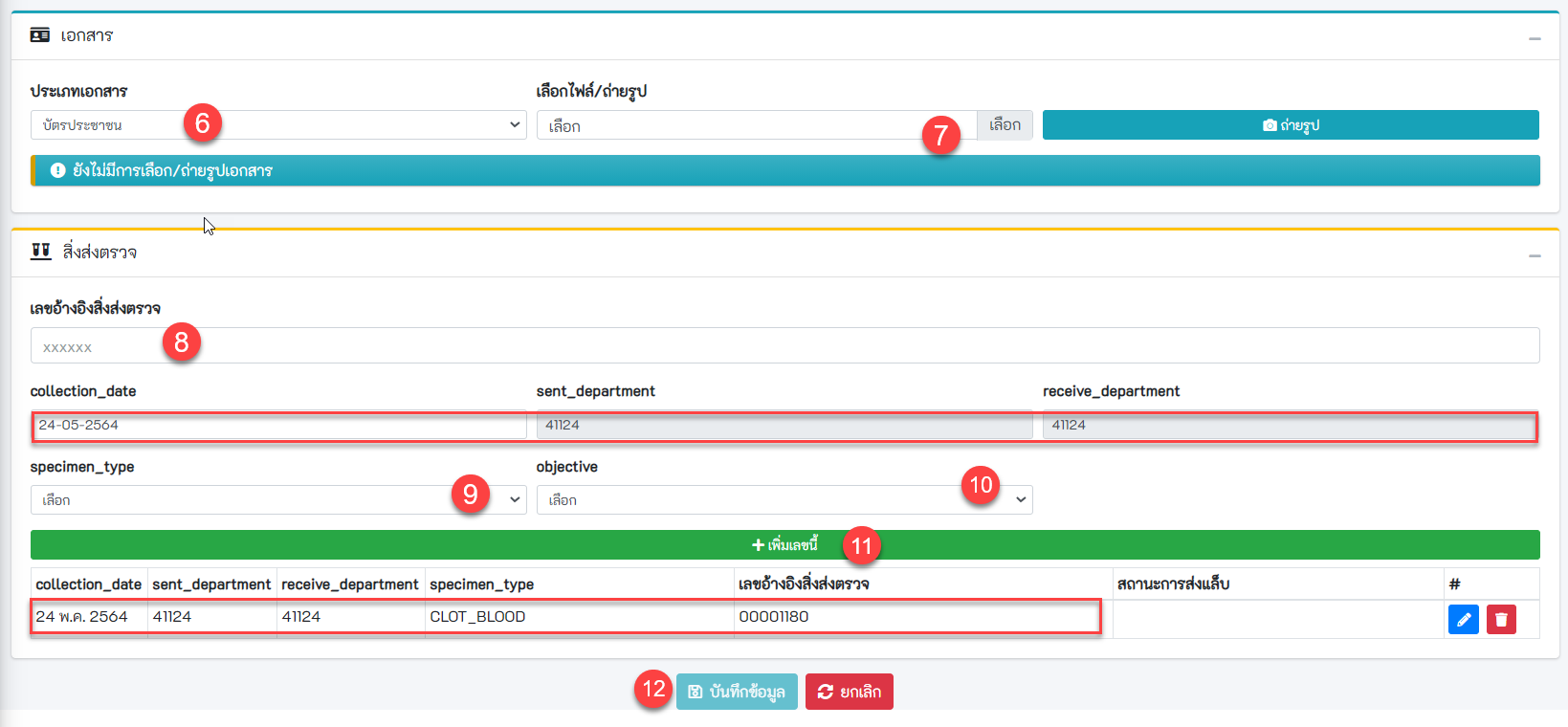Select the 00001180 reference cell in table

(x=918, y=617)
